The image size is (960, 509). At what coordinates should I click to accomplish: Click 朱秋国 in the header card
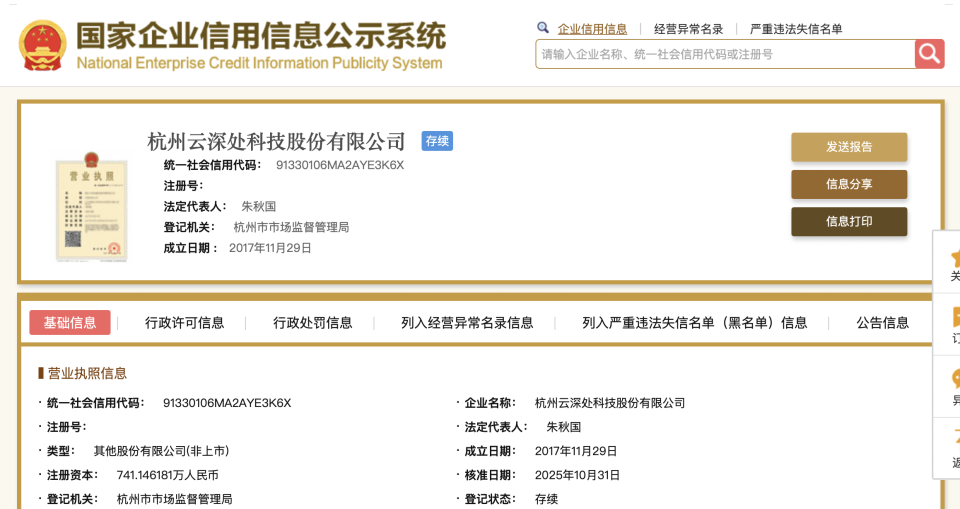(258, 206)
